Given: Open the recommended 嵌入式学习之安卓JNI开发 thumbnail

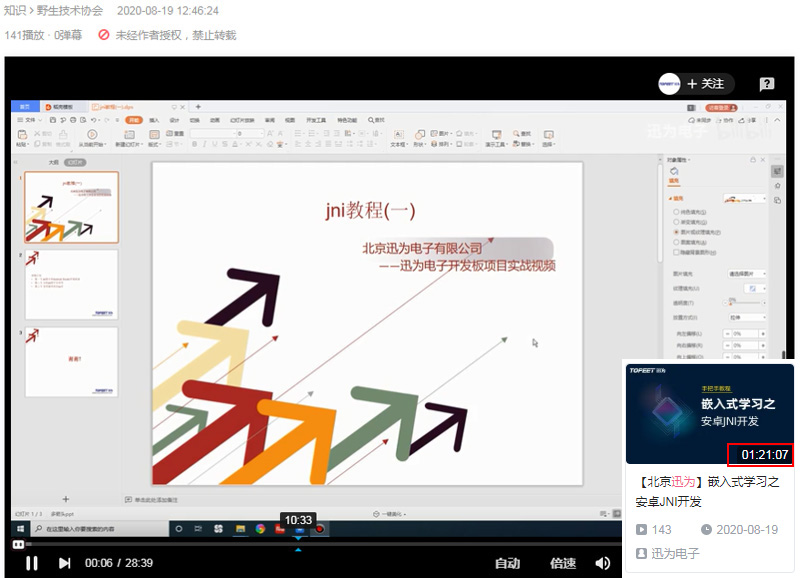Looking at the screenshot, I should pyautogui.click(x=710, y=414).
